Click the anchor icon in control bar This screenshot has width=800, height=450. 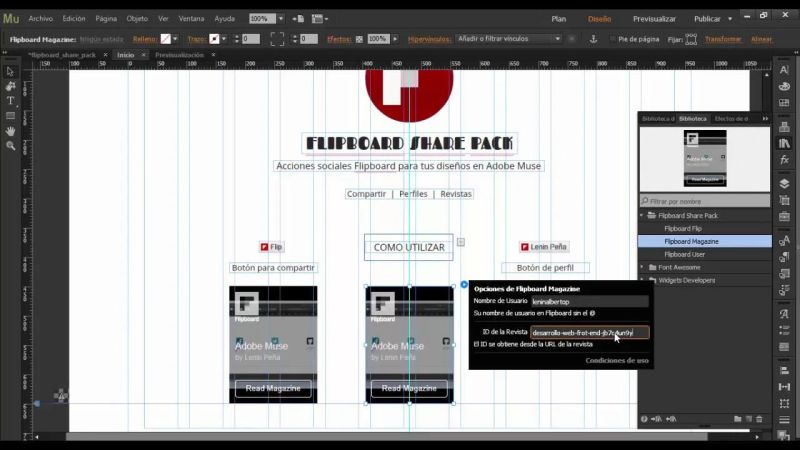point(593,39)
